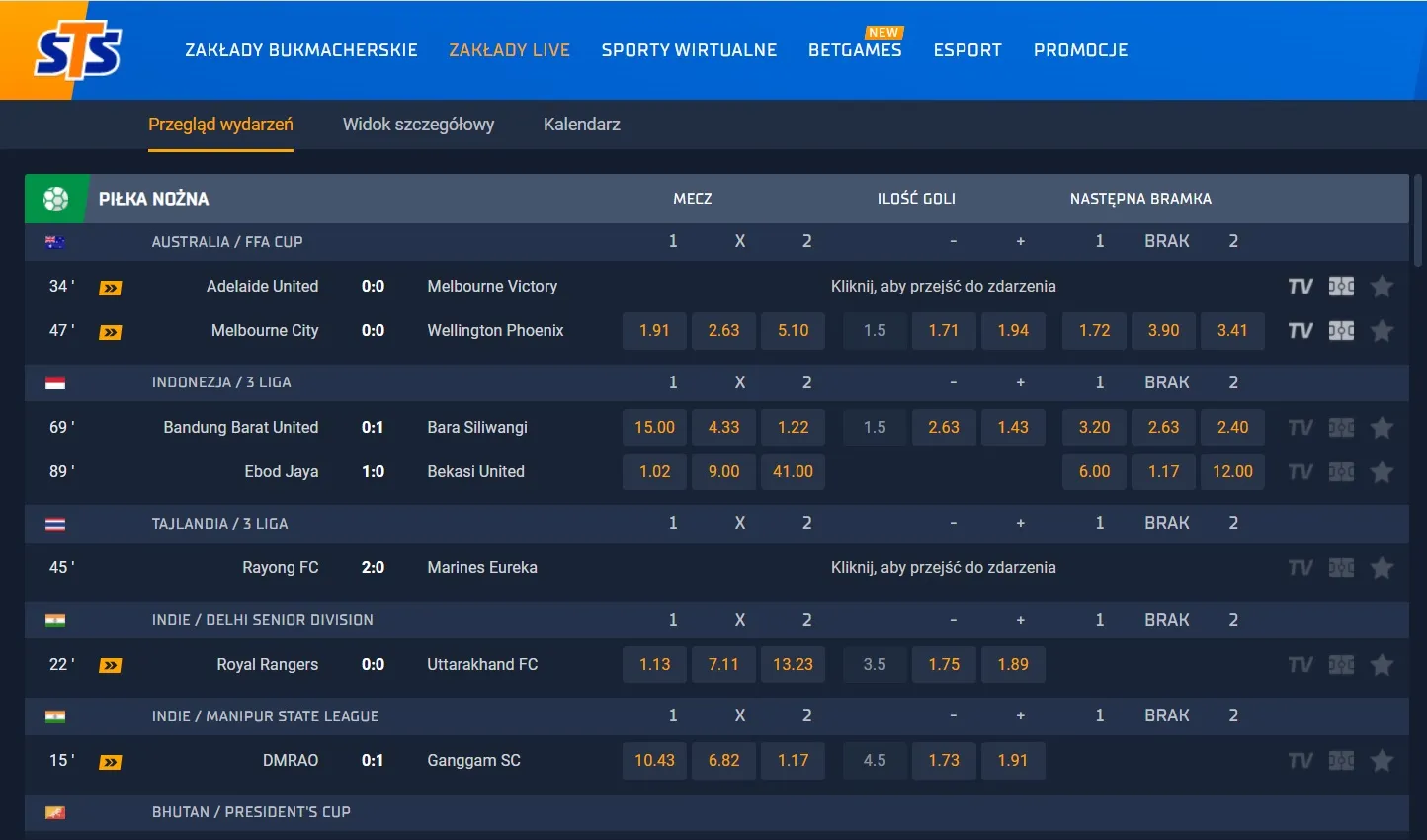This screenshot has height=840, width=1427.
Task: Open the pitch tracker icon for the DMRAO match
Action: click(1340, 760)
